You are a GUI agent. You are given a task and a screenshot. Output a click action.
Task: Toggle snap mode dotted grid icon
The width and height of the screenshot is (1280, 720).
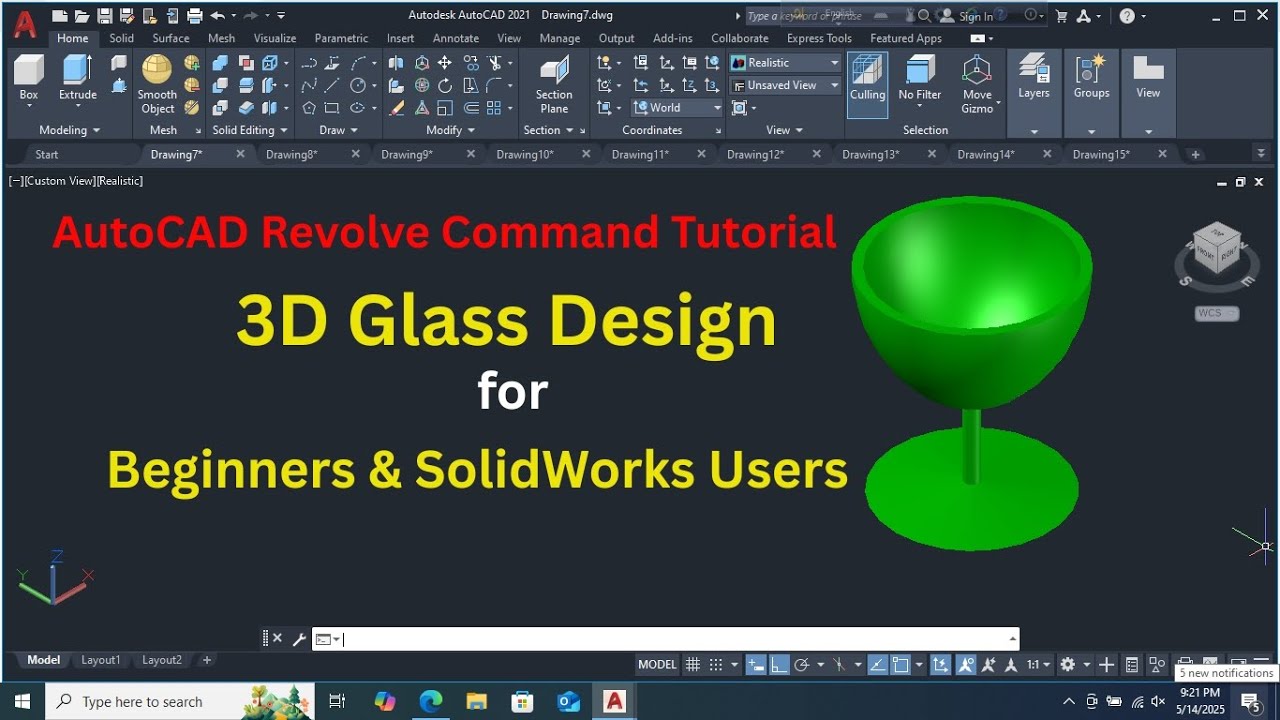click(x=715, y=664)
